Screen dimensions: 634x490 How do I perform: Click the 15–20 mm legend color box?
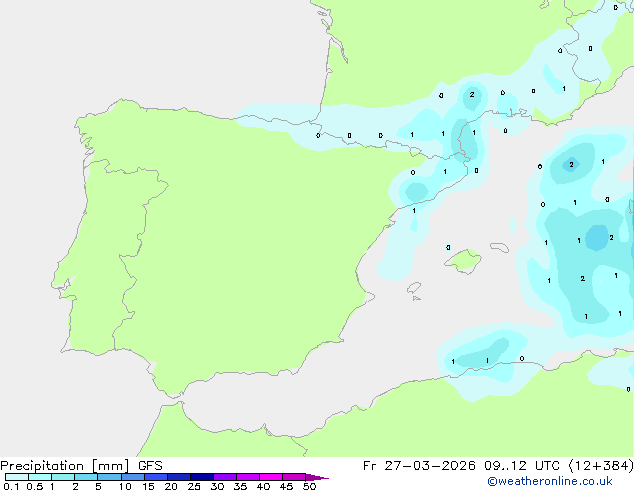[156, 477]
